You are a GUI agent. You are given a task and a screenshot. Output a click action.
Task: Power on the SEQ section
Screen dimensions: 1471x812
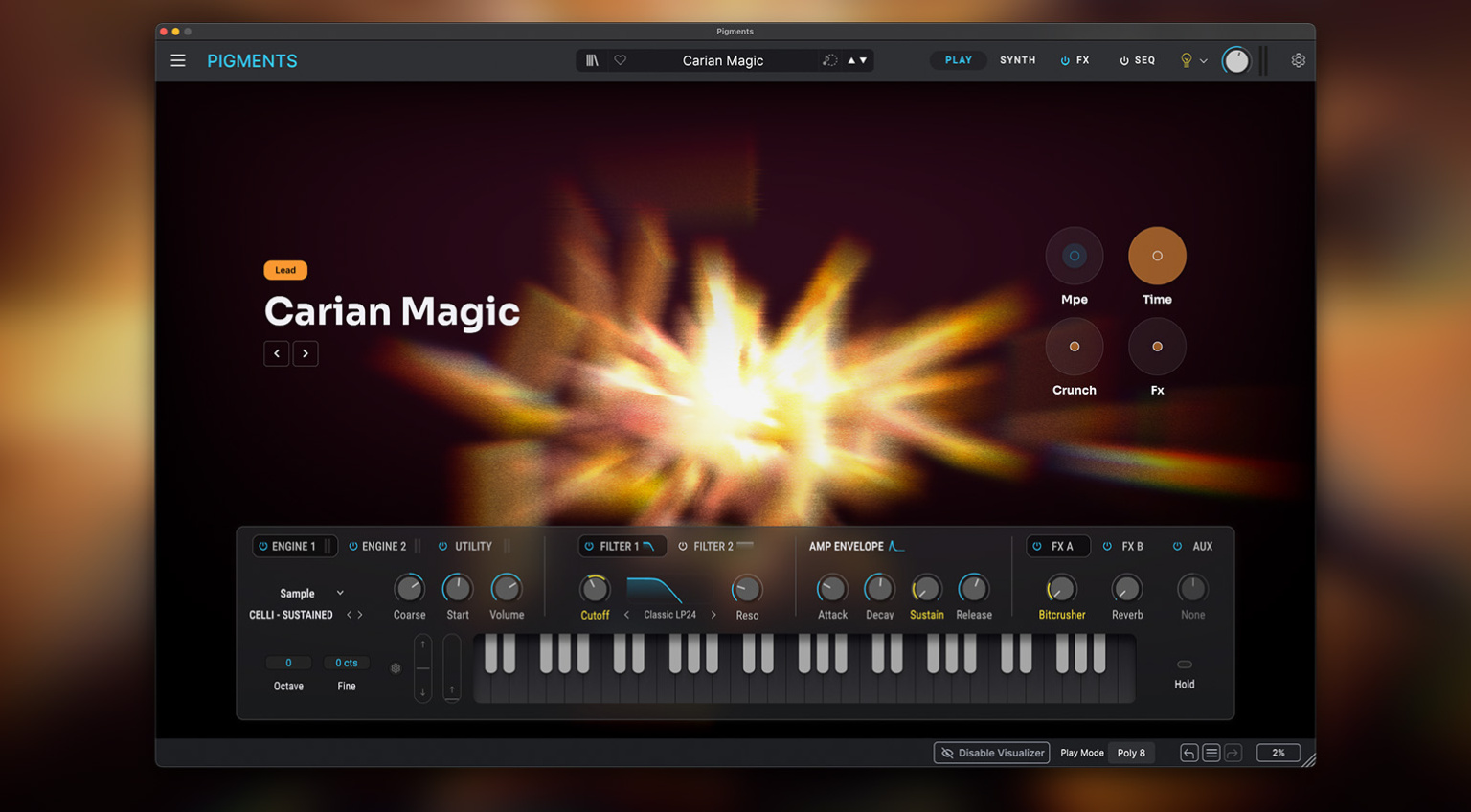coord(1122,59)
